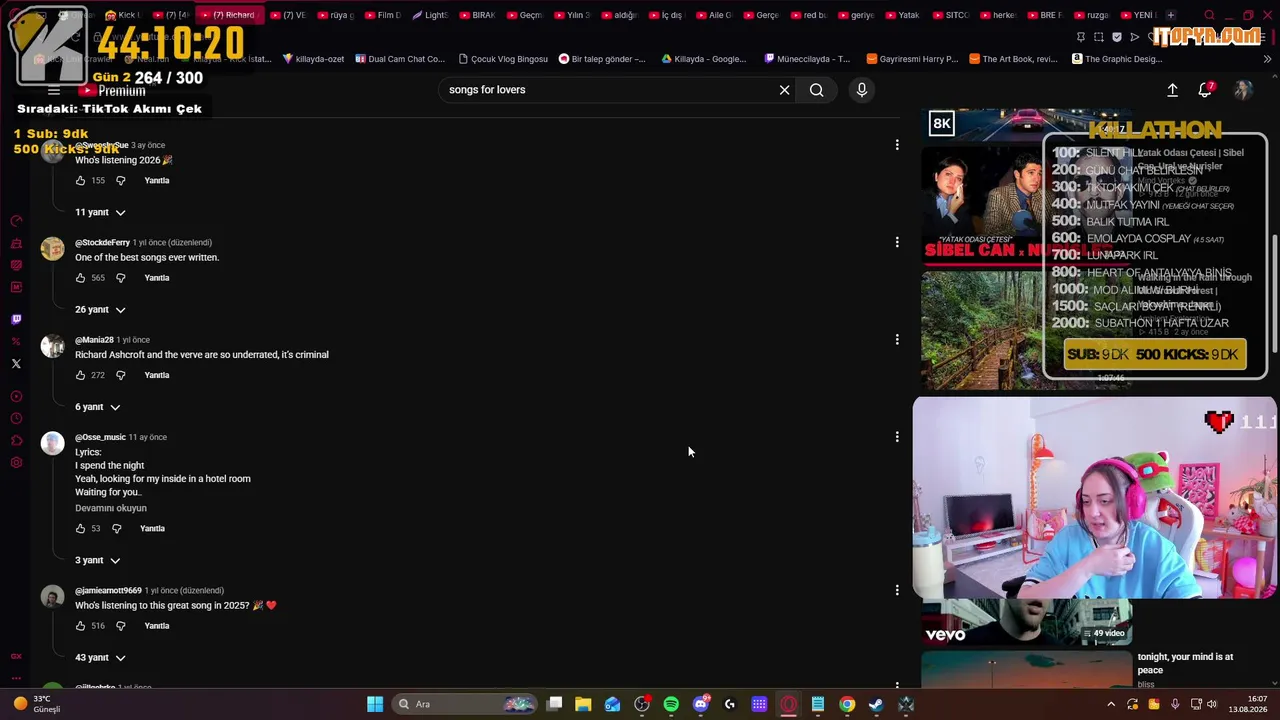1280x720 pixels.
Task: Expand the 3 yanıt replies
Action: click(x=98, y=560)
